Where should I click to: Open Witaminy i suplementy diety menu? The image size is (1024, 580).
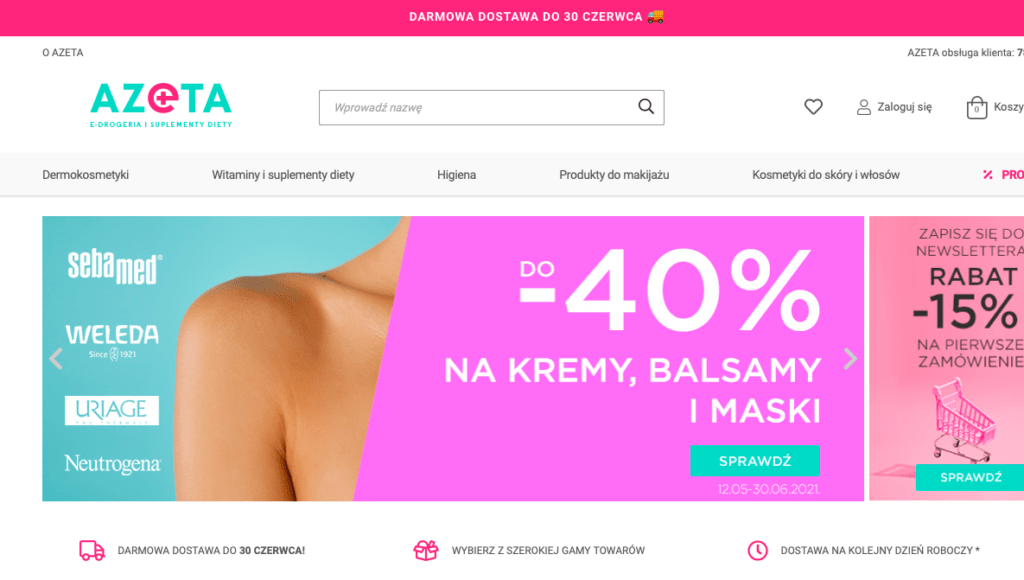pyautogui.click(x=283, y=175)
